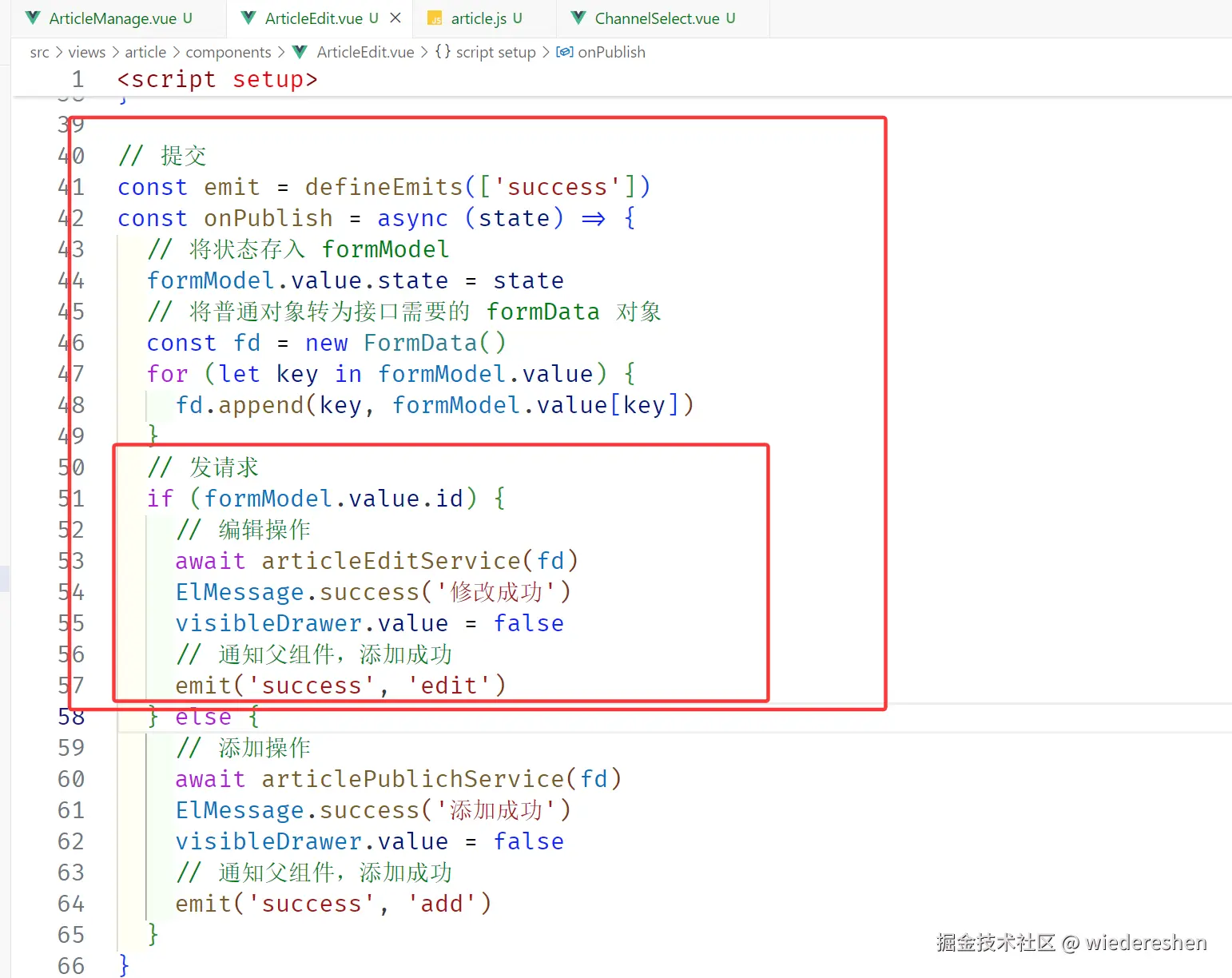
Task: Click articleEditService on line 53
Action: [391, 561]
